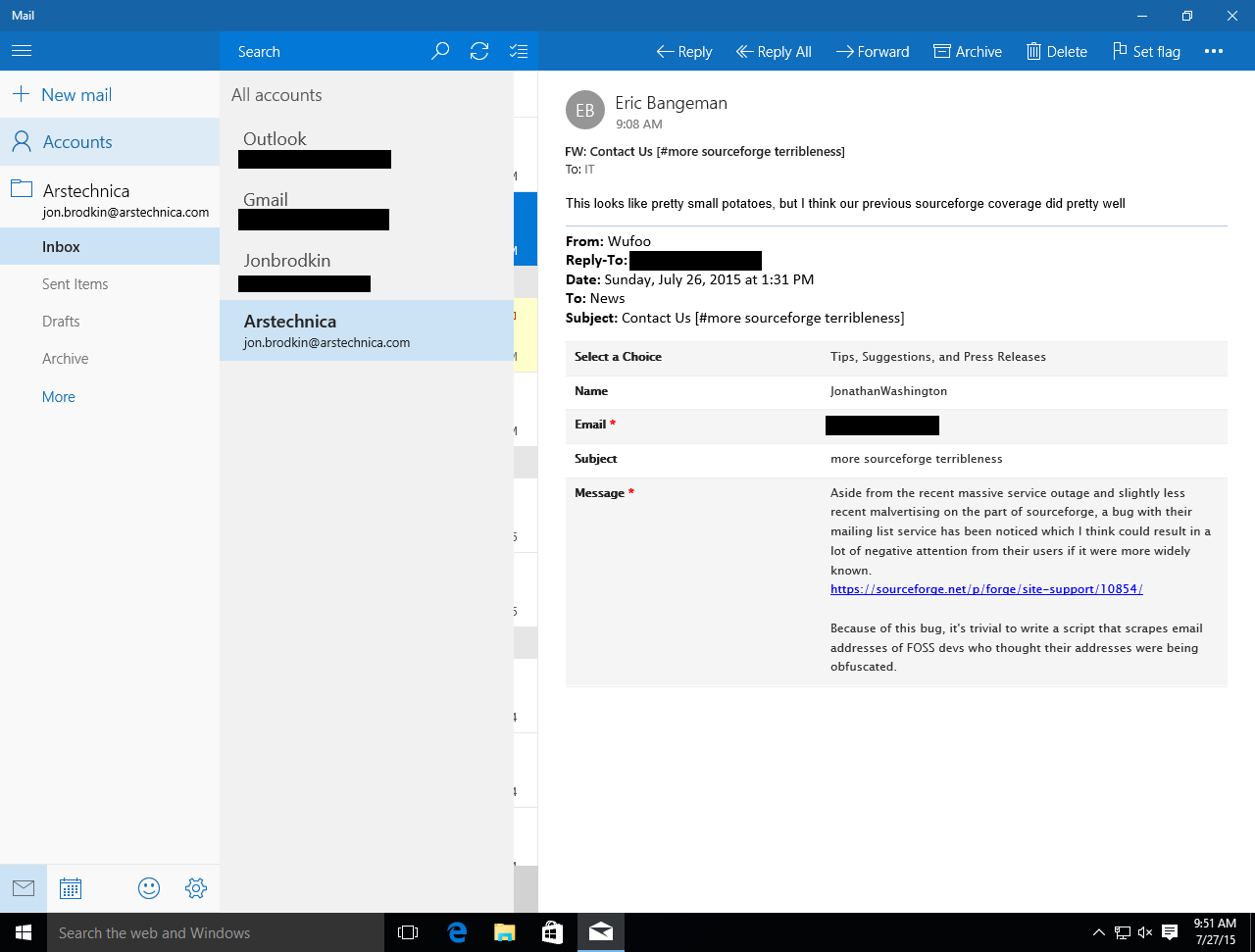This screenshot has height=952, width=1255.
Task: Delete the current message
Action: pyautogui.click(x=1056, y=51)
